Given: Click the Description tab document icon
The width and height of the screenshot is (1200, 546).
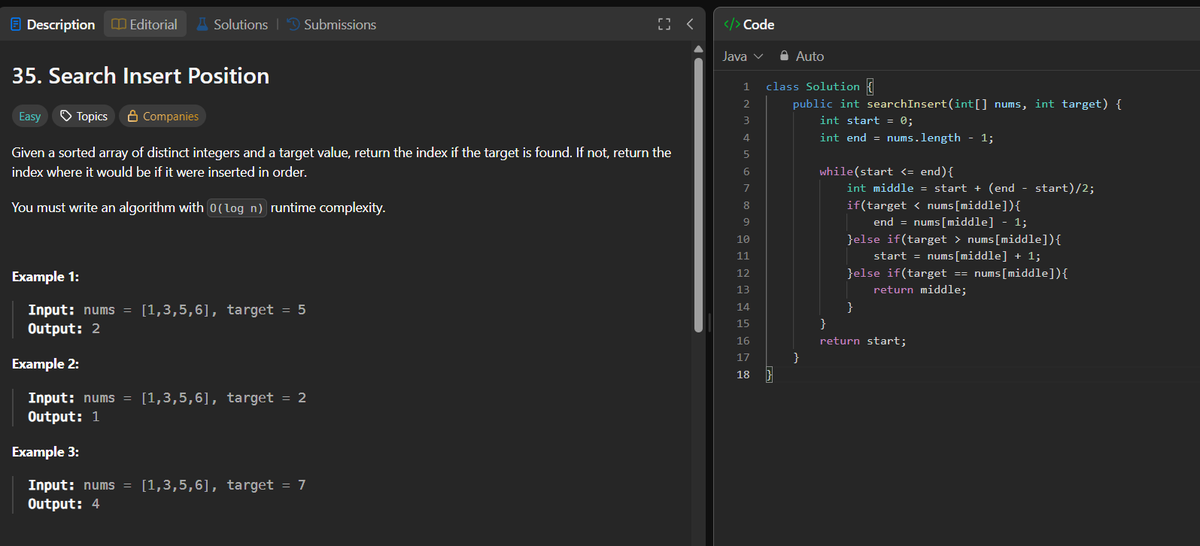Looking at the screenshot, I should coord(15,24).
